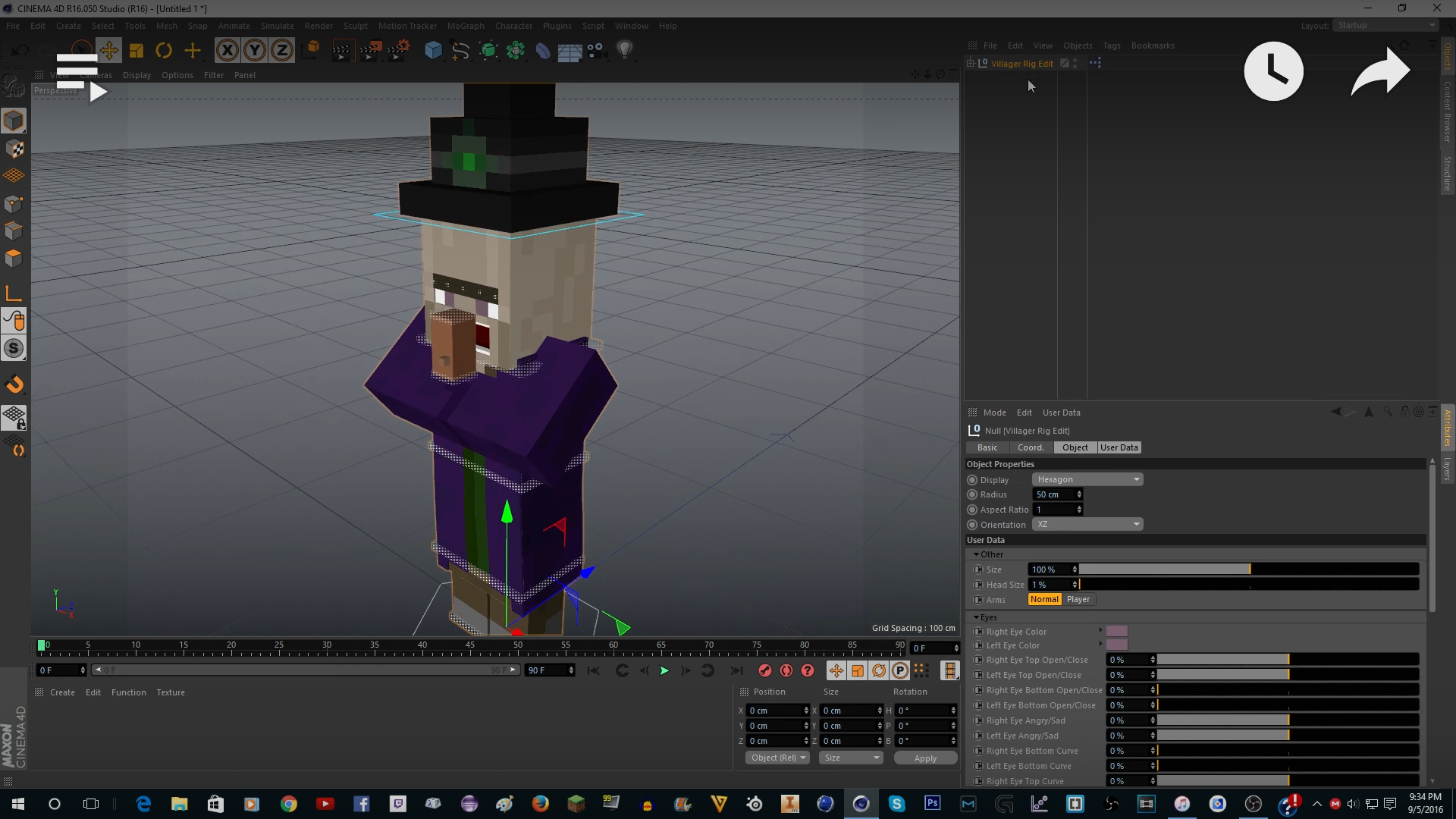This screenshot has width=1456, height=819.
Task: Collapse the Other user data group
Action: tap(976, 554)
